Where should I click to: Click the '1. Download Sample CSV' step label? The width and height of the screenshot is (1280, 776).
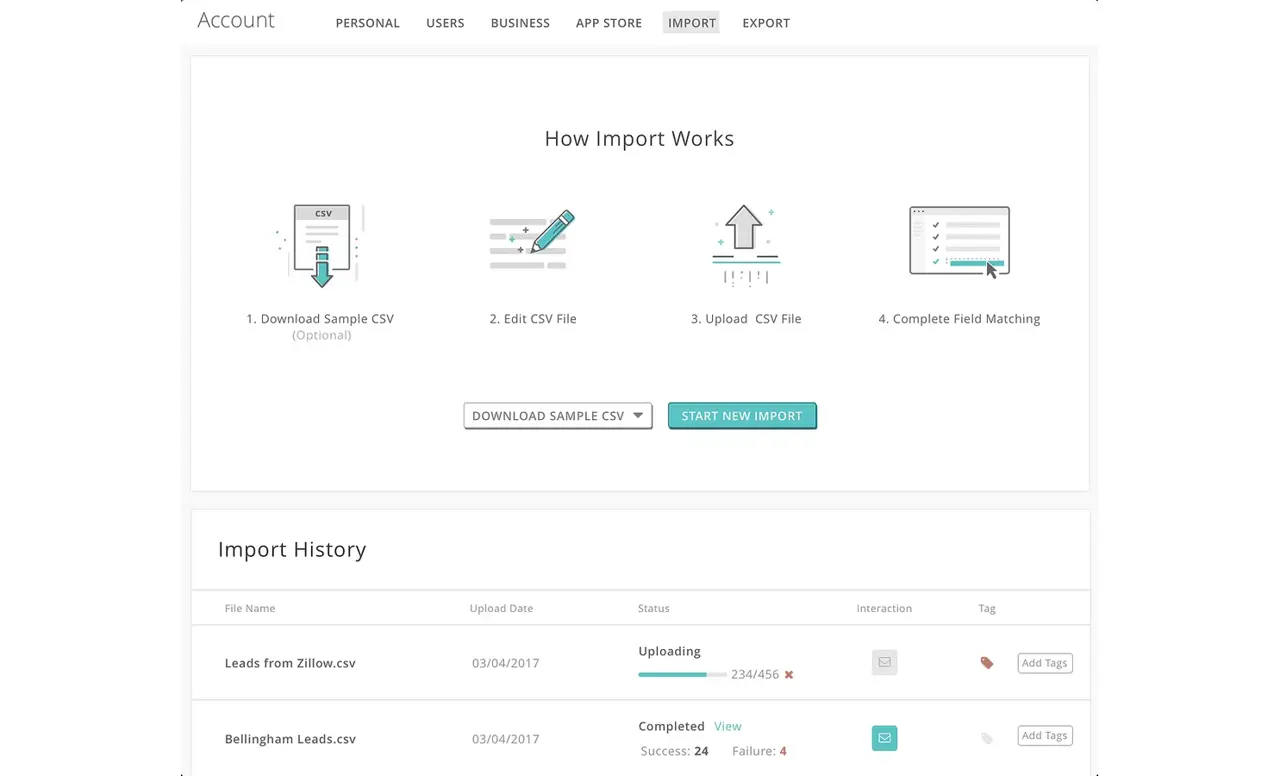pos(320,319)
